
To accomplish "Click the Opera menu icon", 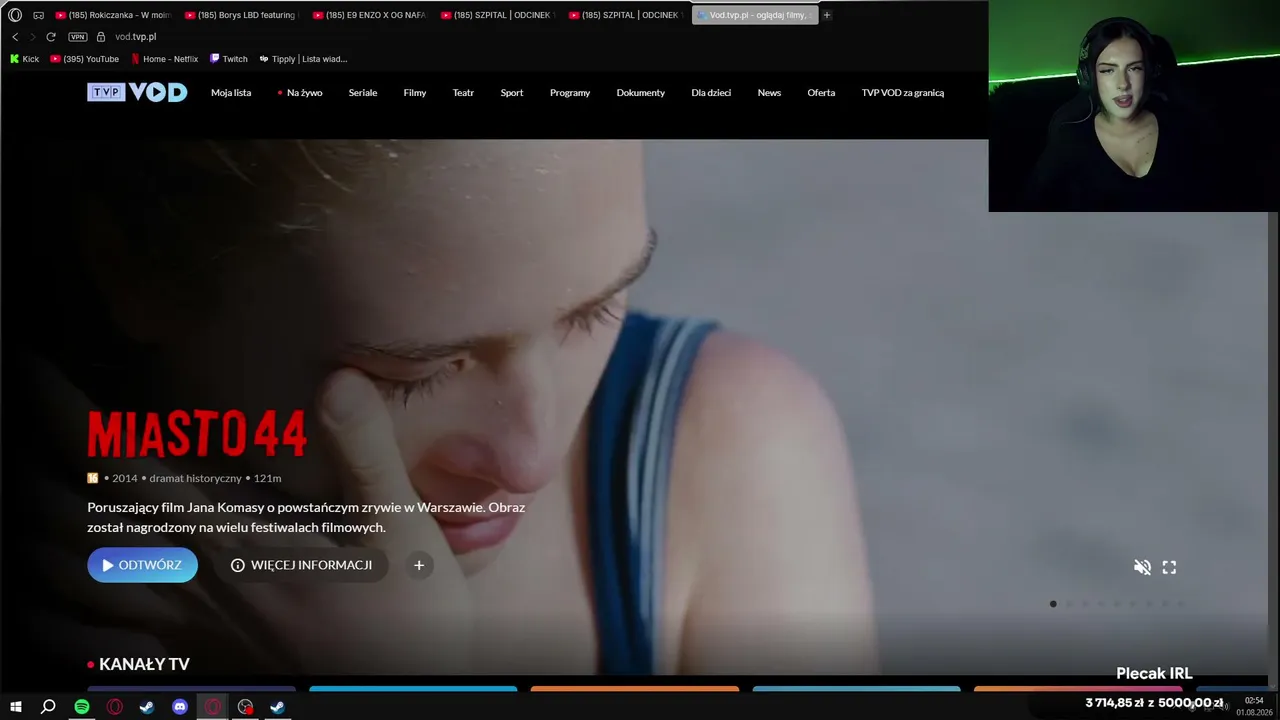I will pos(15,15).
